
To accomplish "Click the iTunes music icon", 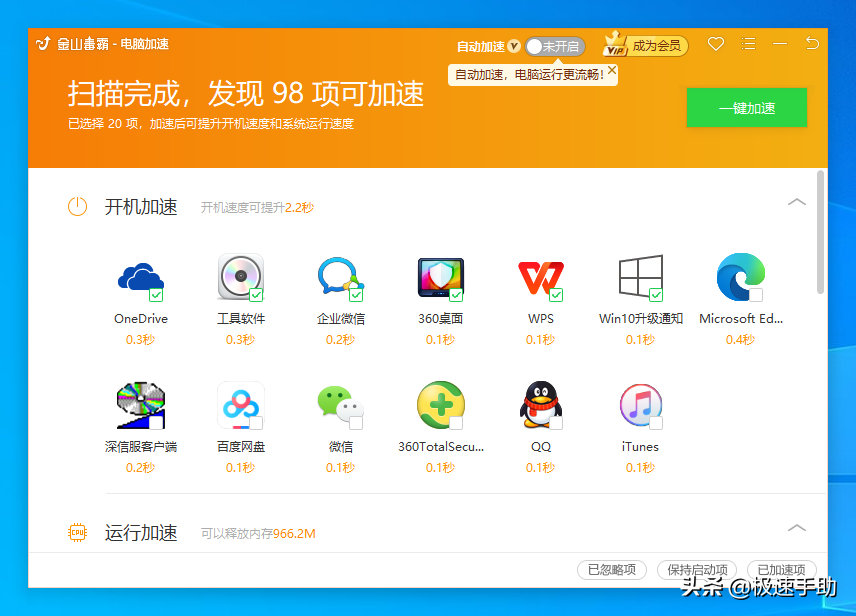I will point(640,405).
